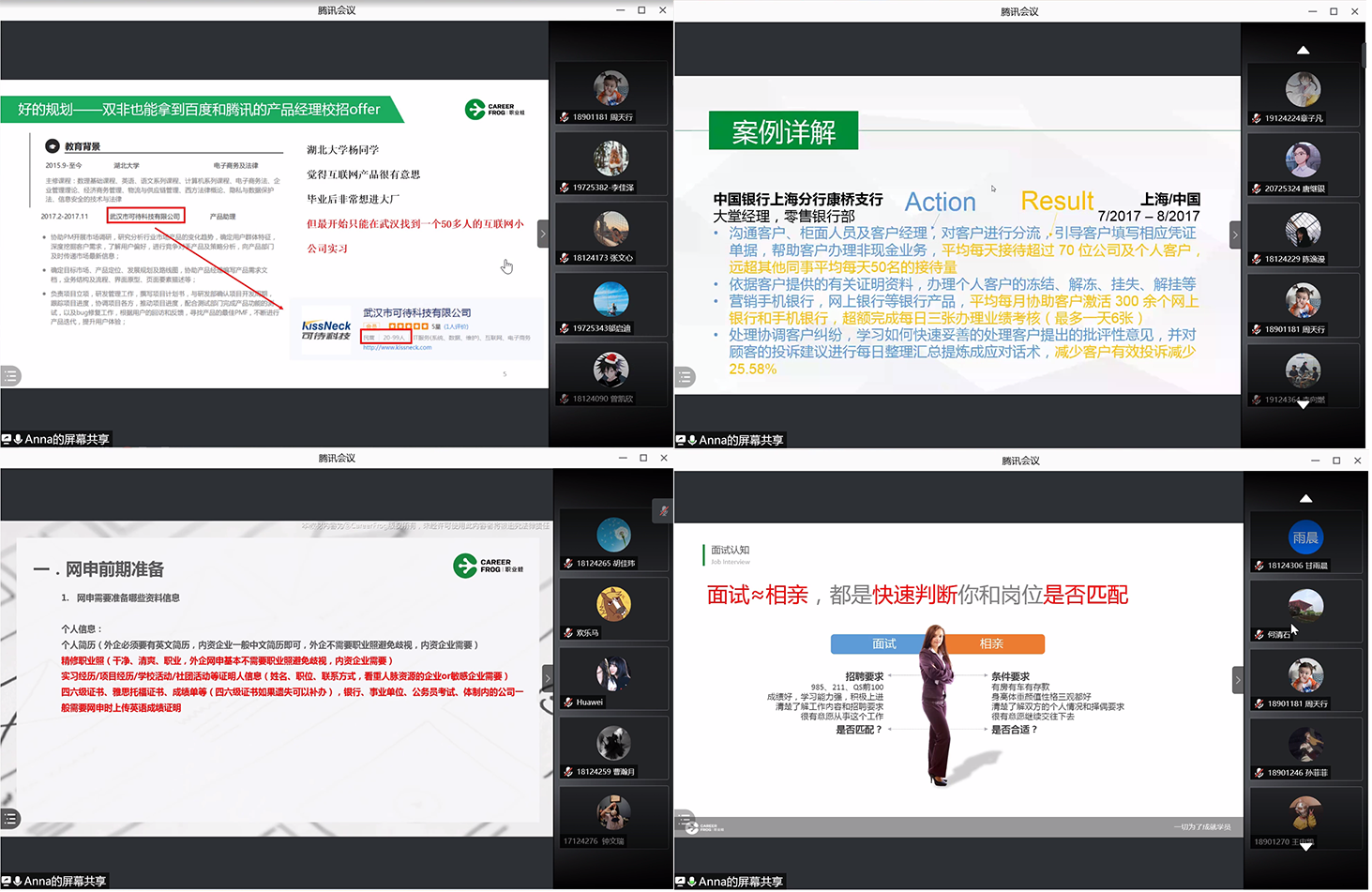Click the list icon under 好的规划 slide
This screenshot has height=892, width=1372.
(10, 376)
